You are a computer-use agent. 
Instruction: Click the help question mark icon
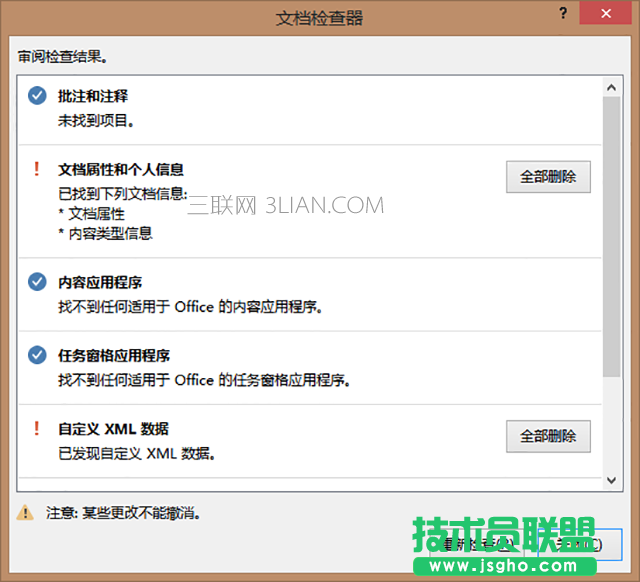coord(563,13)
